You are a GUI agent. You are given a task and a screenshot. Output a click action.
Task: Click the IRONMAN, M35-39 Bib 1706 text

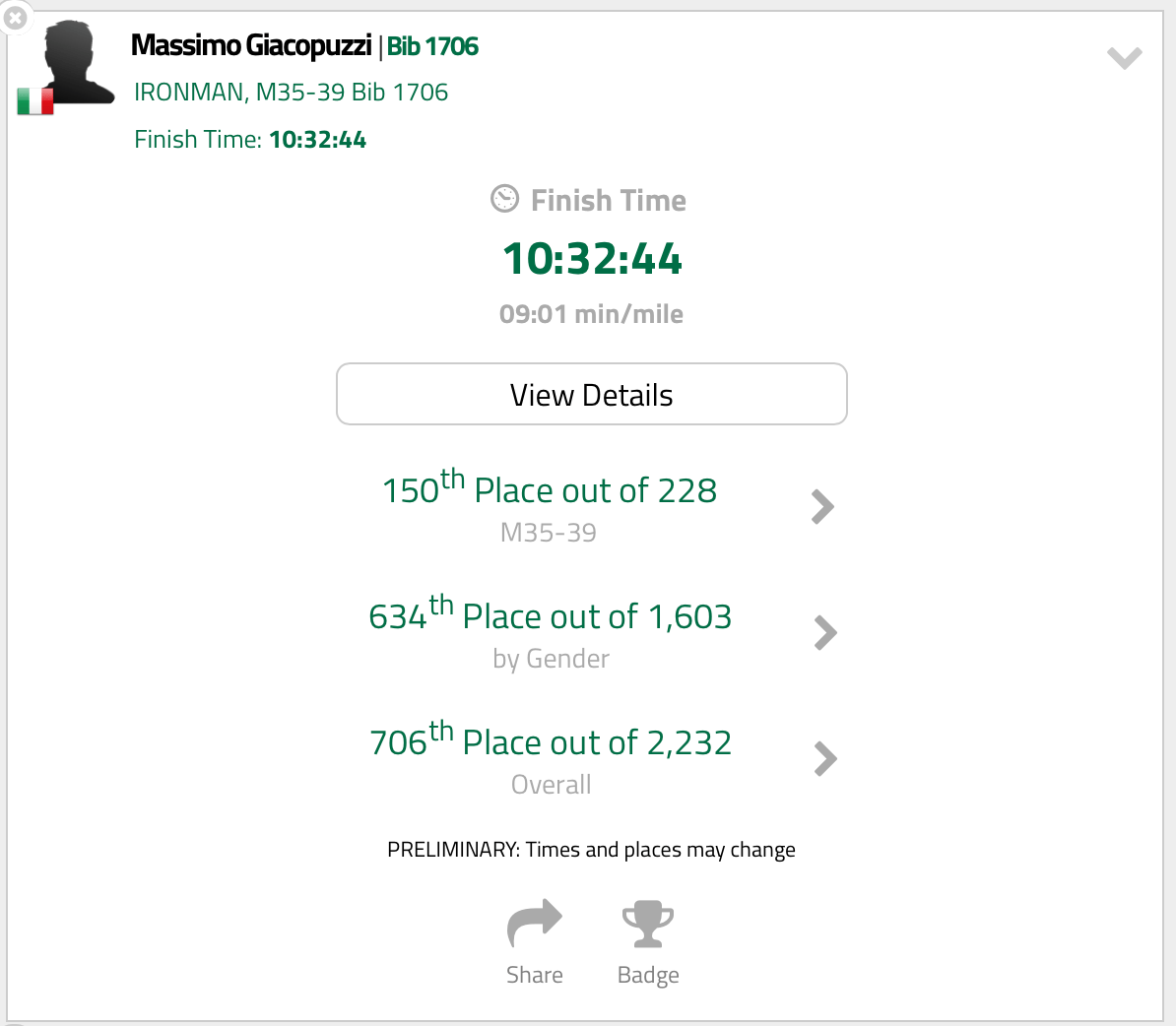(291, 93)
